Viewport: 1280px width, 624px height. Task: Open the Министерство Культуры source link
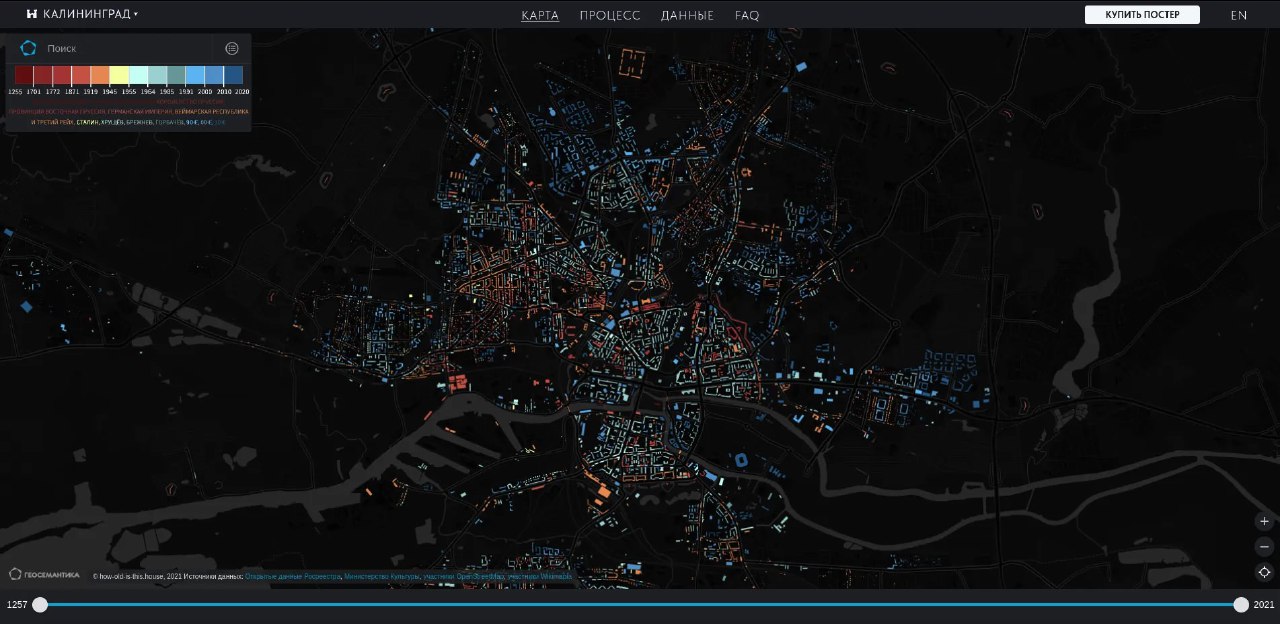[381, 577]
